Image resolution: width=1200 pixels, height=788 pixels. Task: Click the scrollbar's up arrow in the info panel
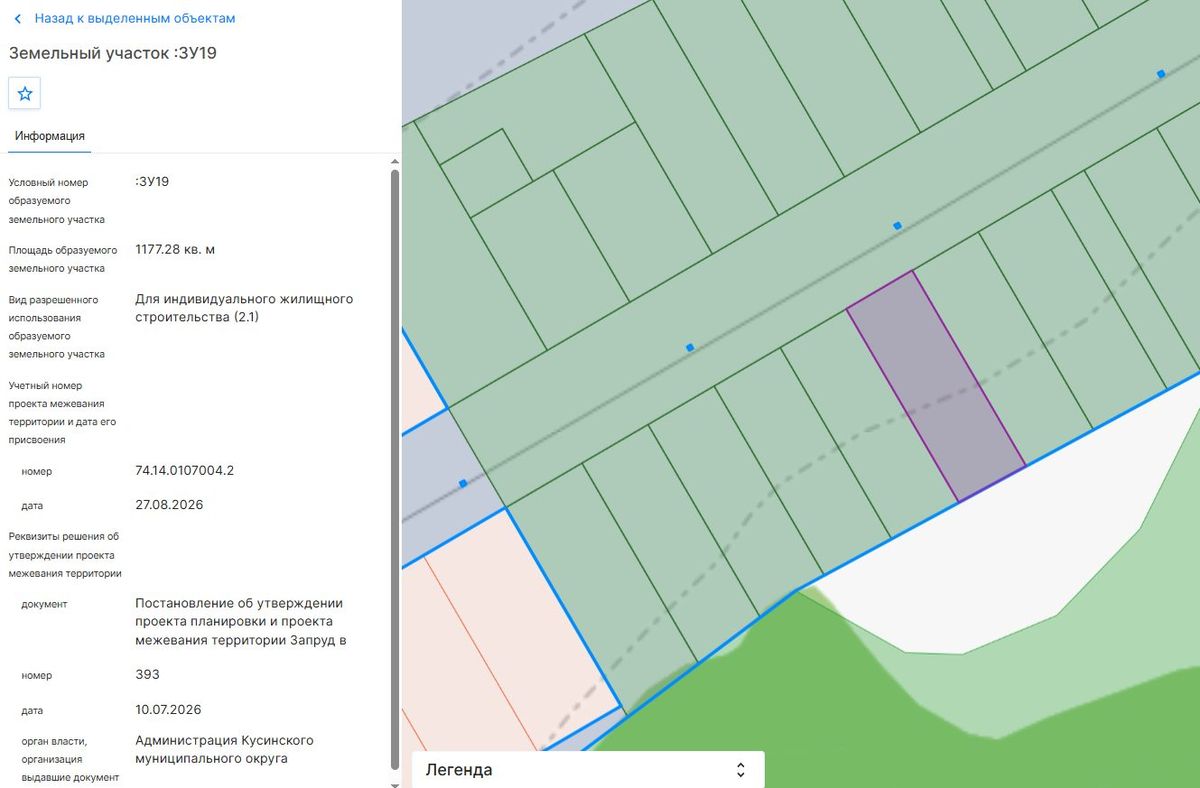[x=394, y=162]
